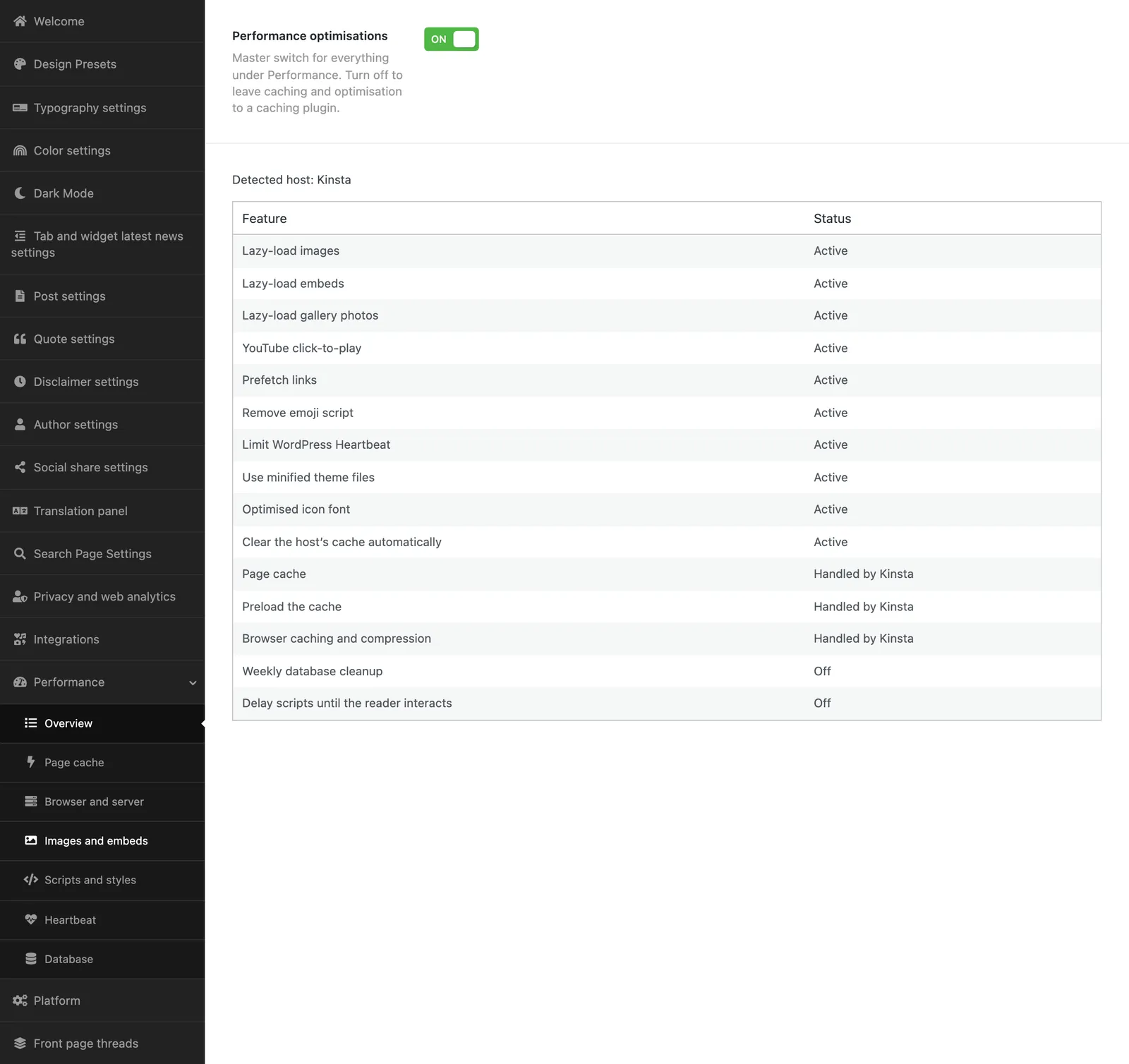1129x1064 pixels.
Task: Click the Performance menu label
Action: tap(69, 682)
